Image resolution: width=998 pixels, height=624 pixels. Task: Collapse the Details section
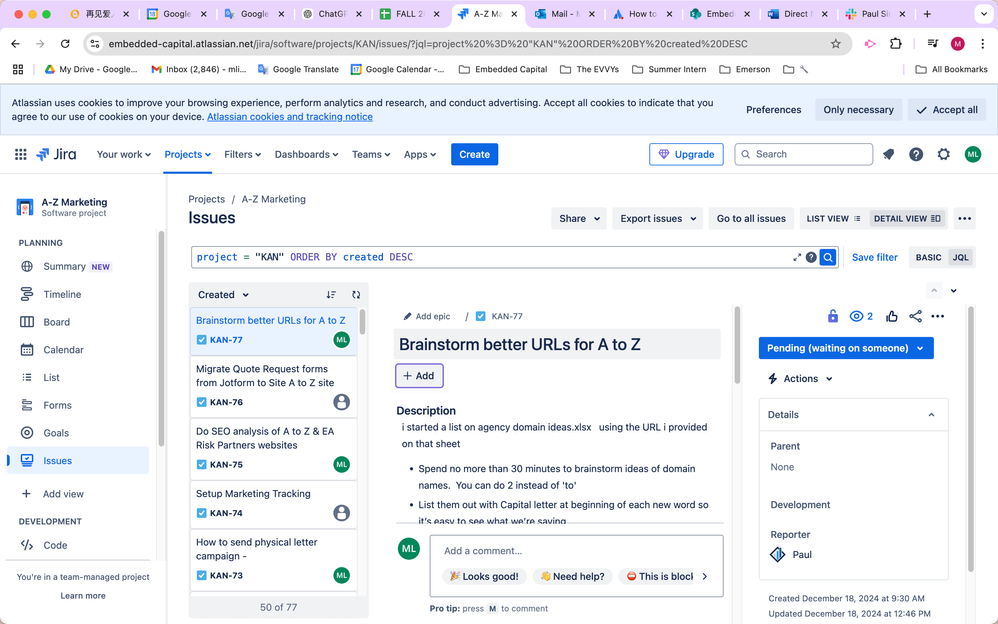click(x=931, y=415)
